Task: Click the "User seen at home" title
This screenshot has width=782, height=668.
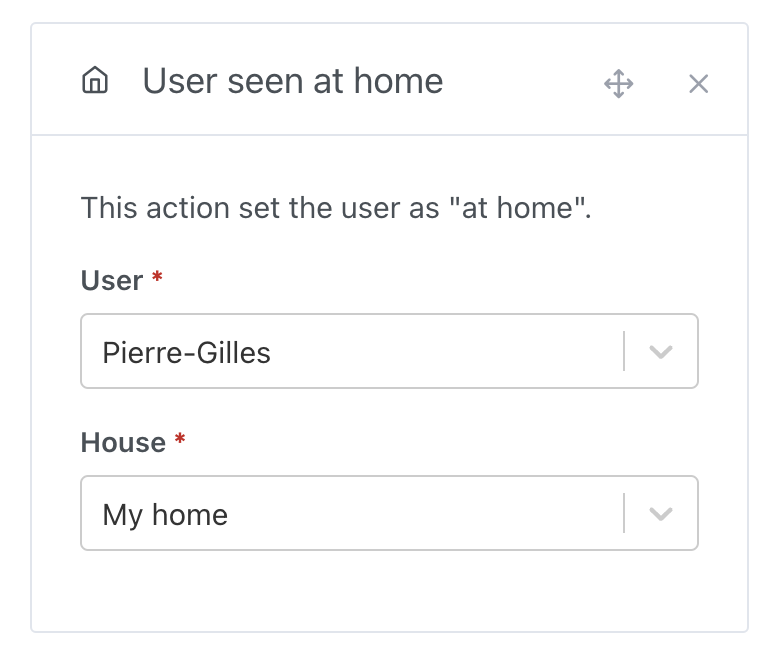Action: 292,81
